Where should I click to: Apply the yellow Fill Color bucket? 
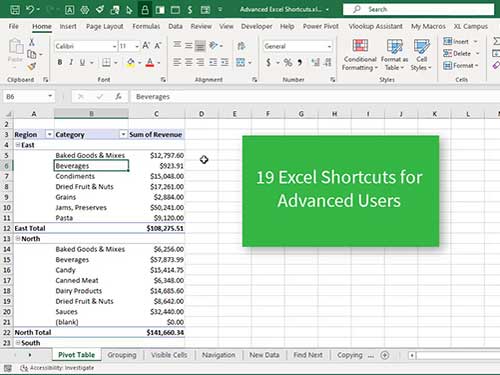point(131,62)
